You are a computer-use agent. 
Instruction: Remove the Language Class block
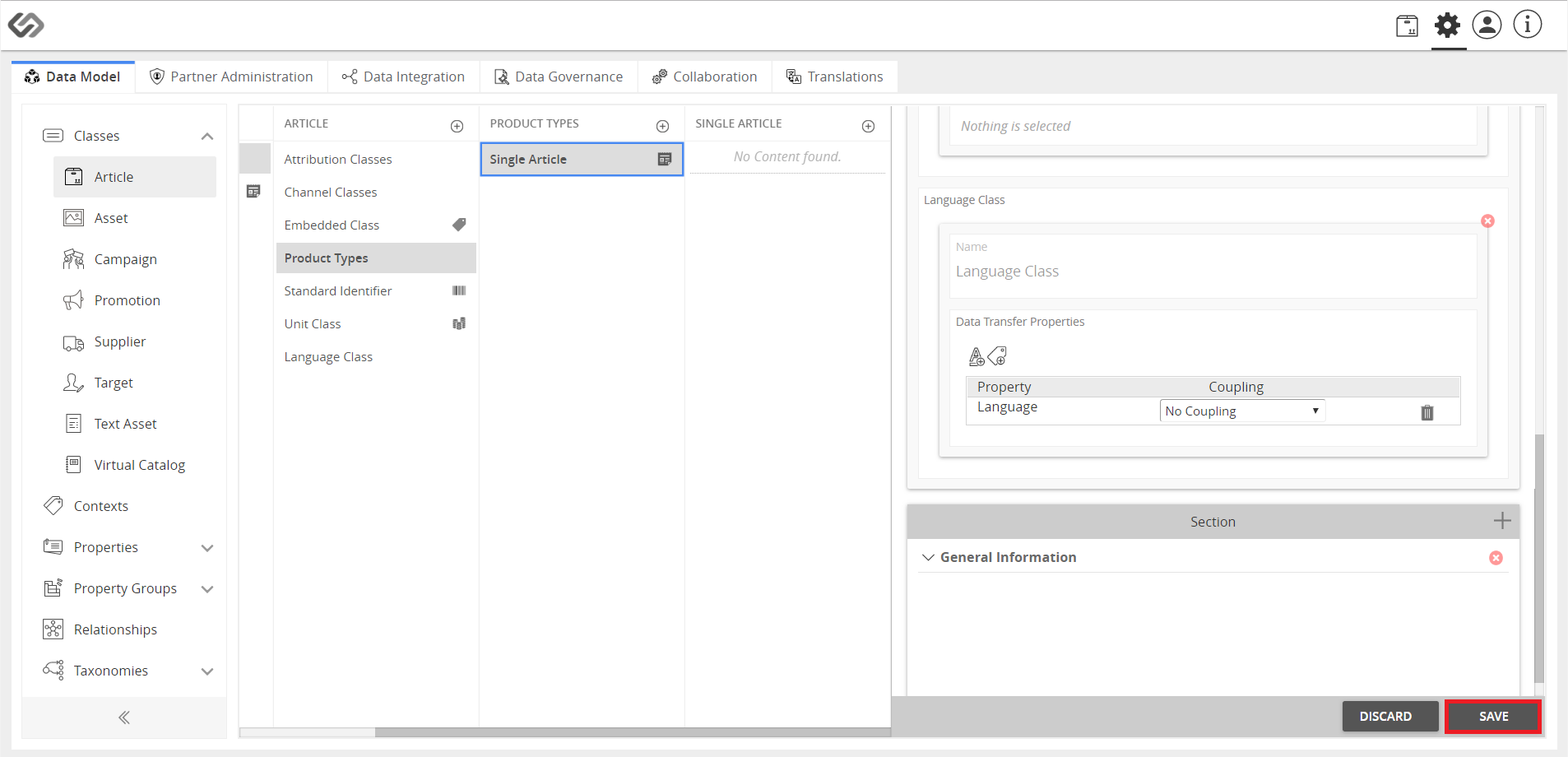click(1487, 221)
